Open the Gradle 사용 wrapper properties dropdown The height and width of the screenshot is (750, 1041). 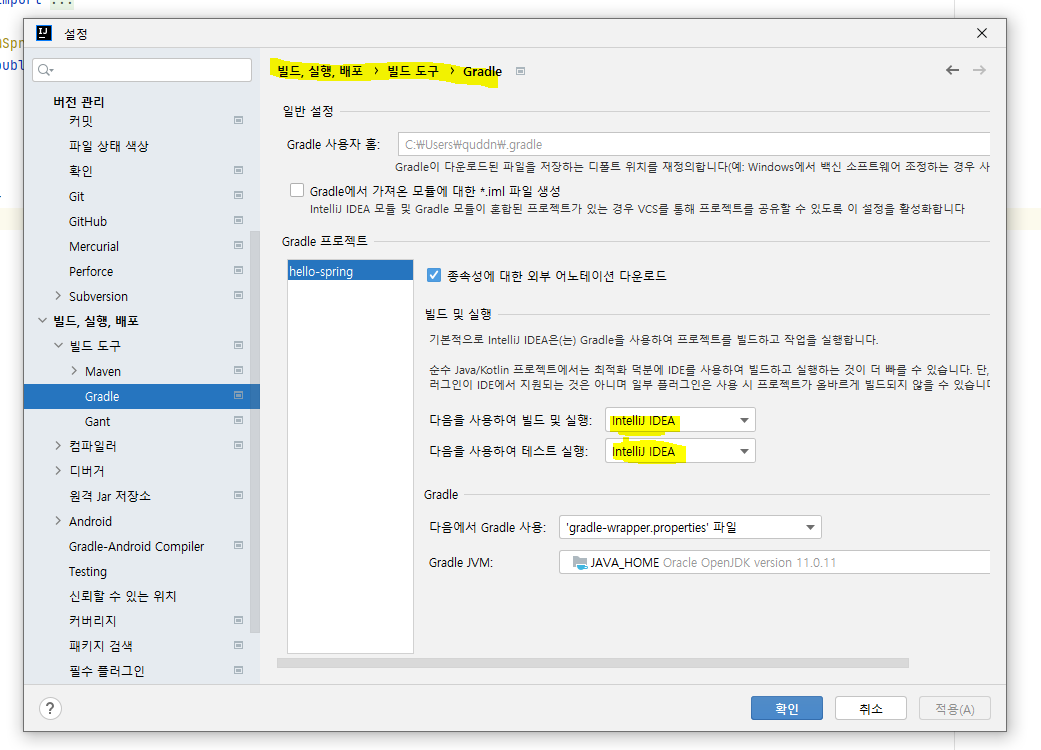pos(690,528)
